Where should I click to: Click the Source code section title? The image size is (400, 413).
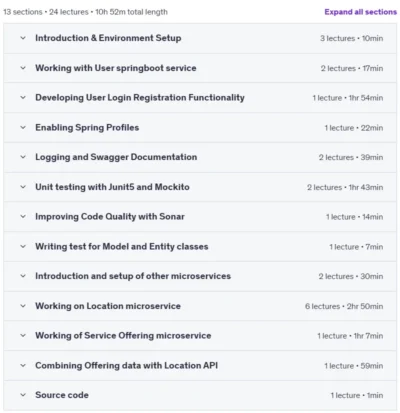tap(62, 395)
